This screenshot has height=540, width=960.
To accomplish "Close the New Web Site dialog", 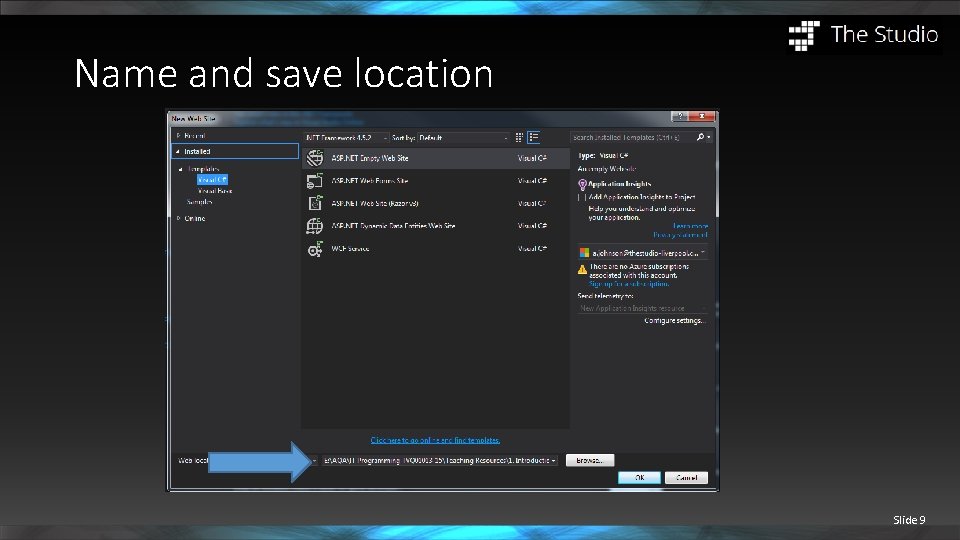I will tap(702, 116).
